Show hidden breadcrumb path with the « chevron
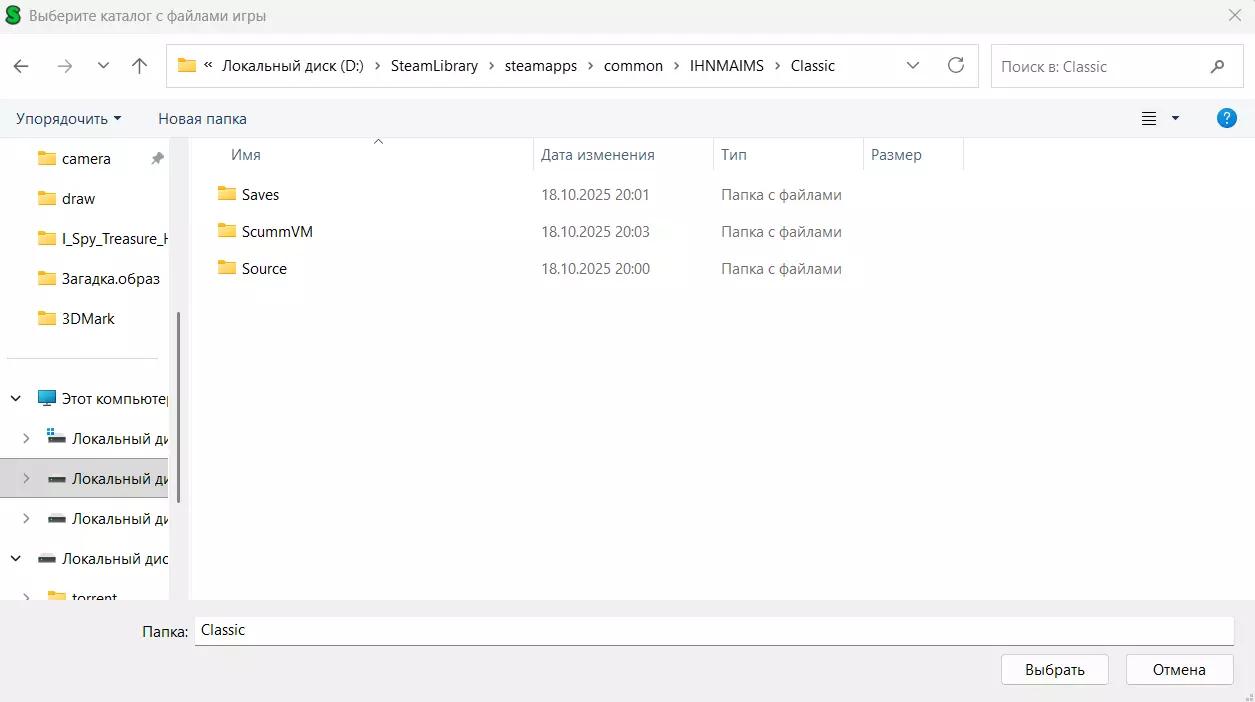The width and height of the screenshot is (1255, 702). click(208, 66)
